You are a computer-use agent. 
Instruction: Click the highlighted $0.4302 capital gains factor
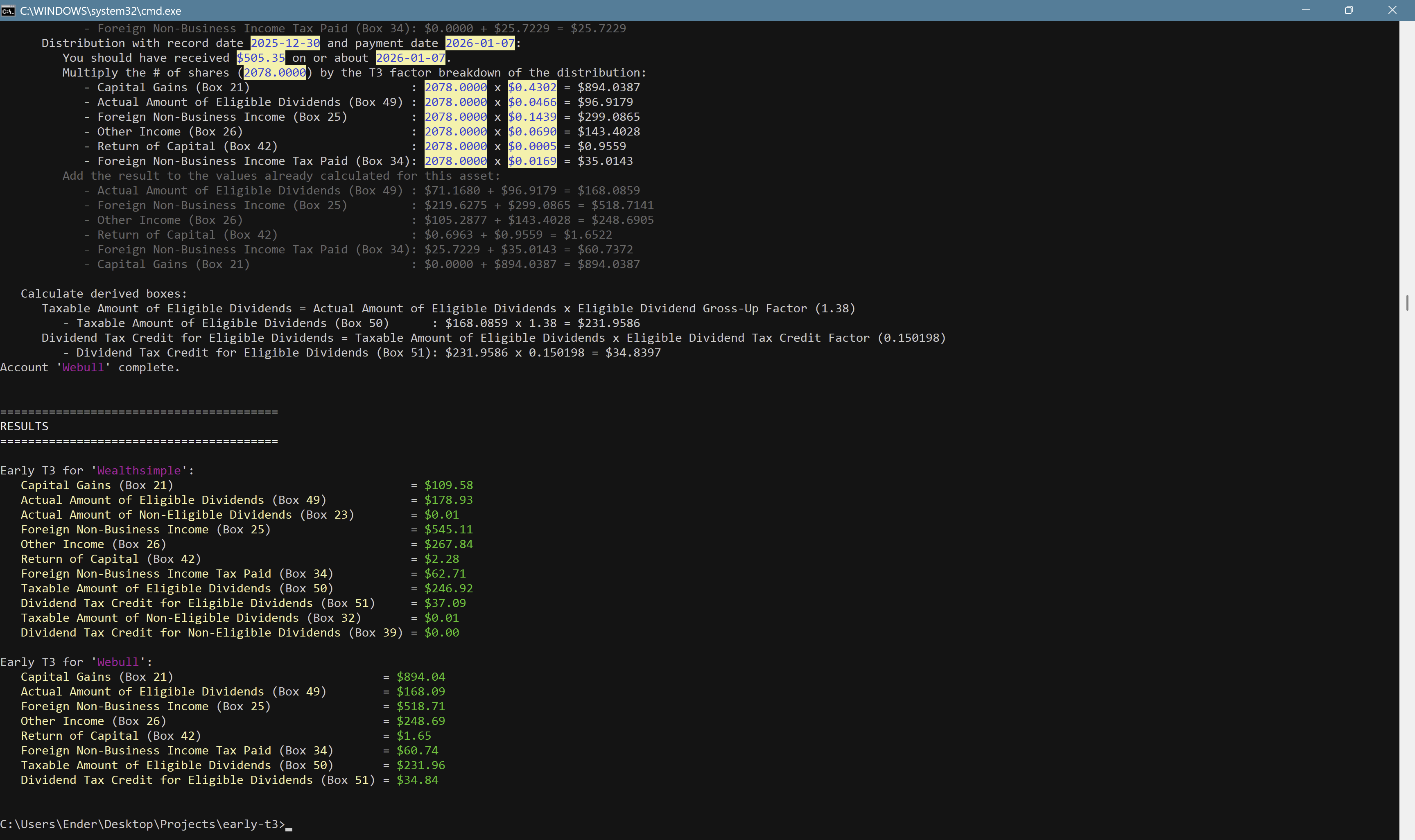pyautogui.click(x=532, y=87)
